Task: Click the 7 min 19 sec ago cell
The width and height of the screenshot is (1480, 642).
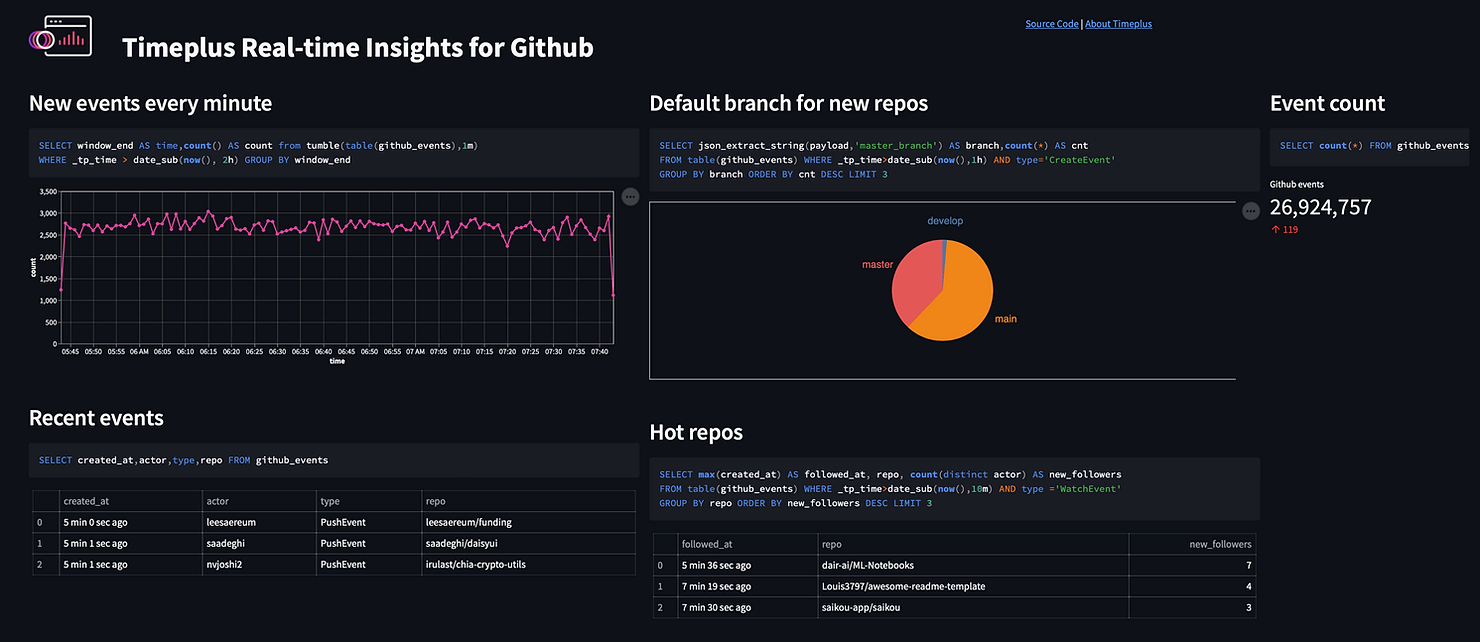Action: [747, 586]
